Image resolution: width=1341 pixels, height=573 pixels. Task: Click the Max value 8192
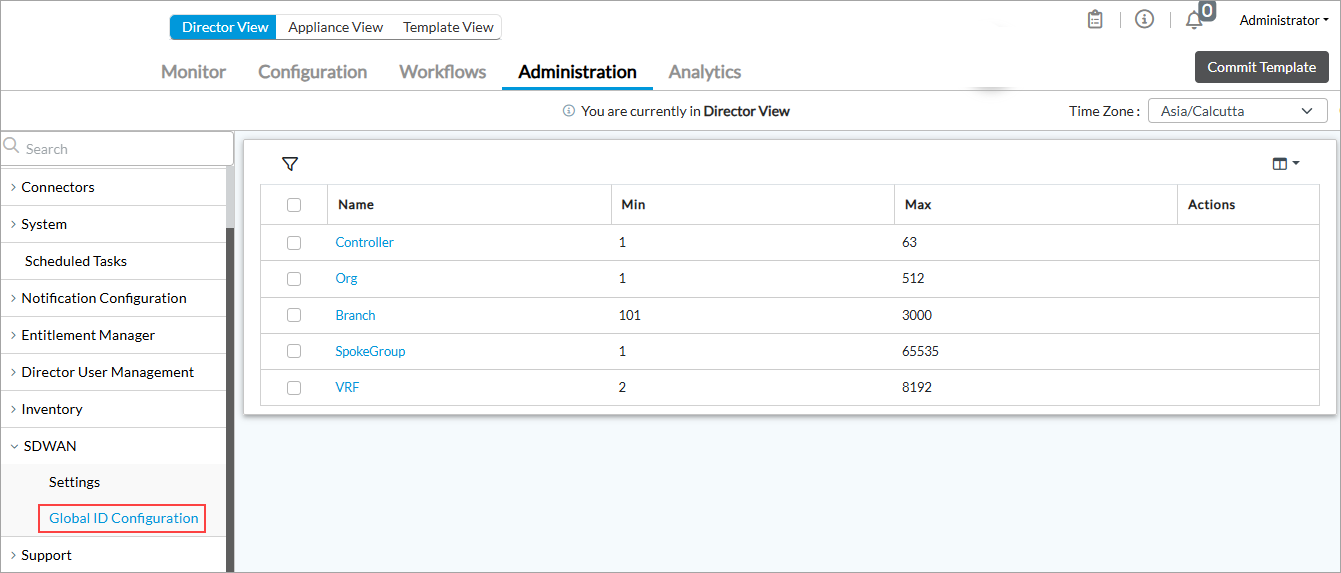click(x=917, y=387)
